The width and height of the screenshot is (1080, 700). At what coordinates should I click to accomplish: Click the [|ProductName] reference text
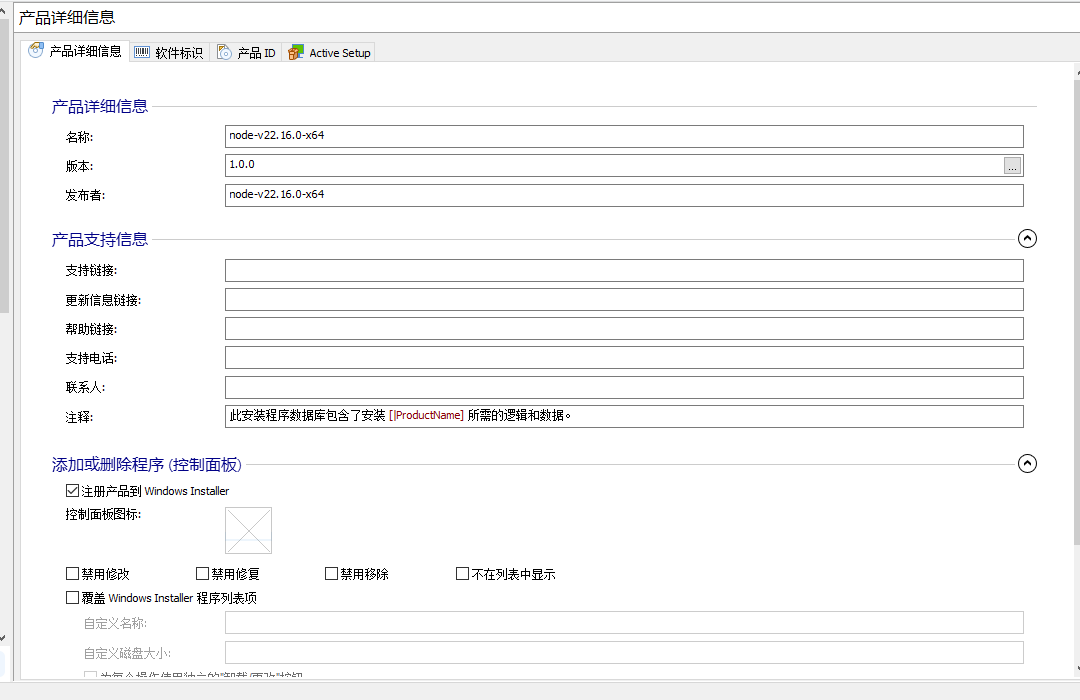click(426, 415)
